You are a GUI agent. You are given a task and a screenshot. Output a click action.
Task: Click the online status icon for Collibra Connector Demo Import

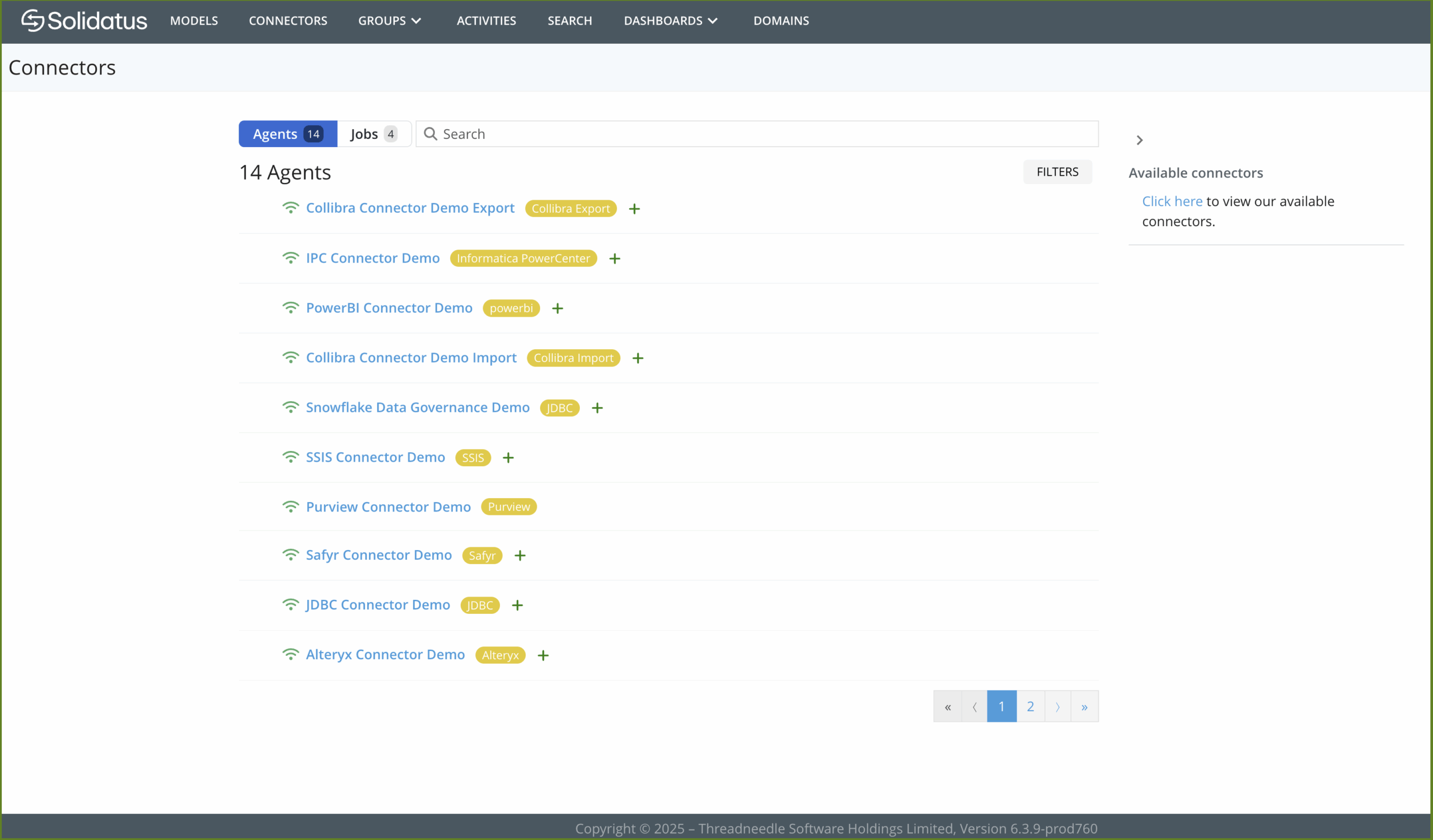coord(291,358)
